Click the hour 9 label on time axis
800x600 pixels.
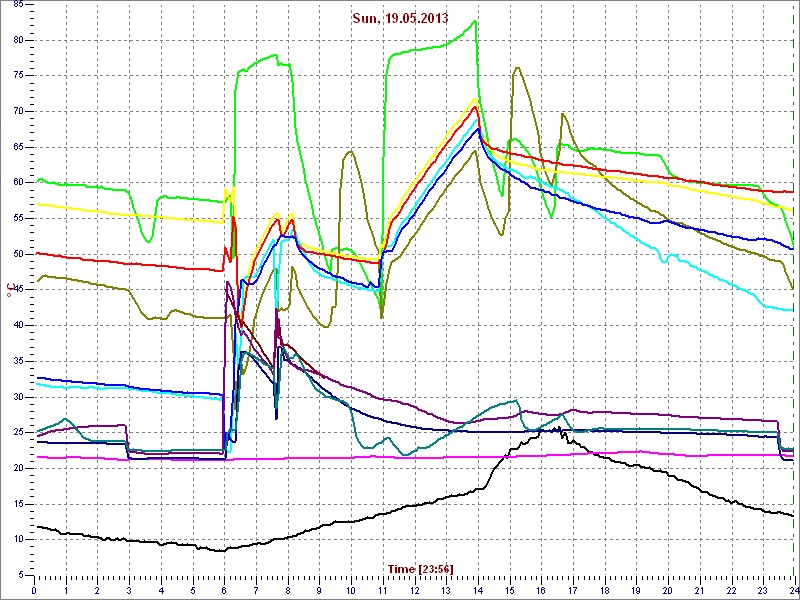click(x=319, y=590)
